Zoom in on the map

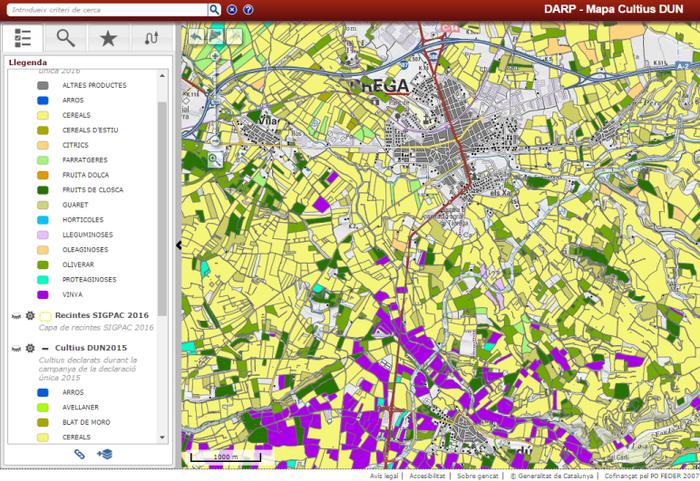click(x=215, y=57)
